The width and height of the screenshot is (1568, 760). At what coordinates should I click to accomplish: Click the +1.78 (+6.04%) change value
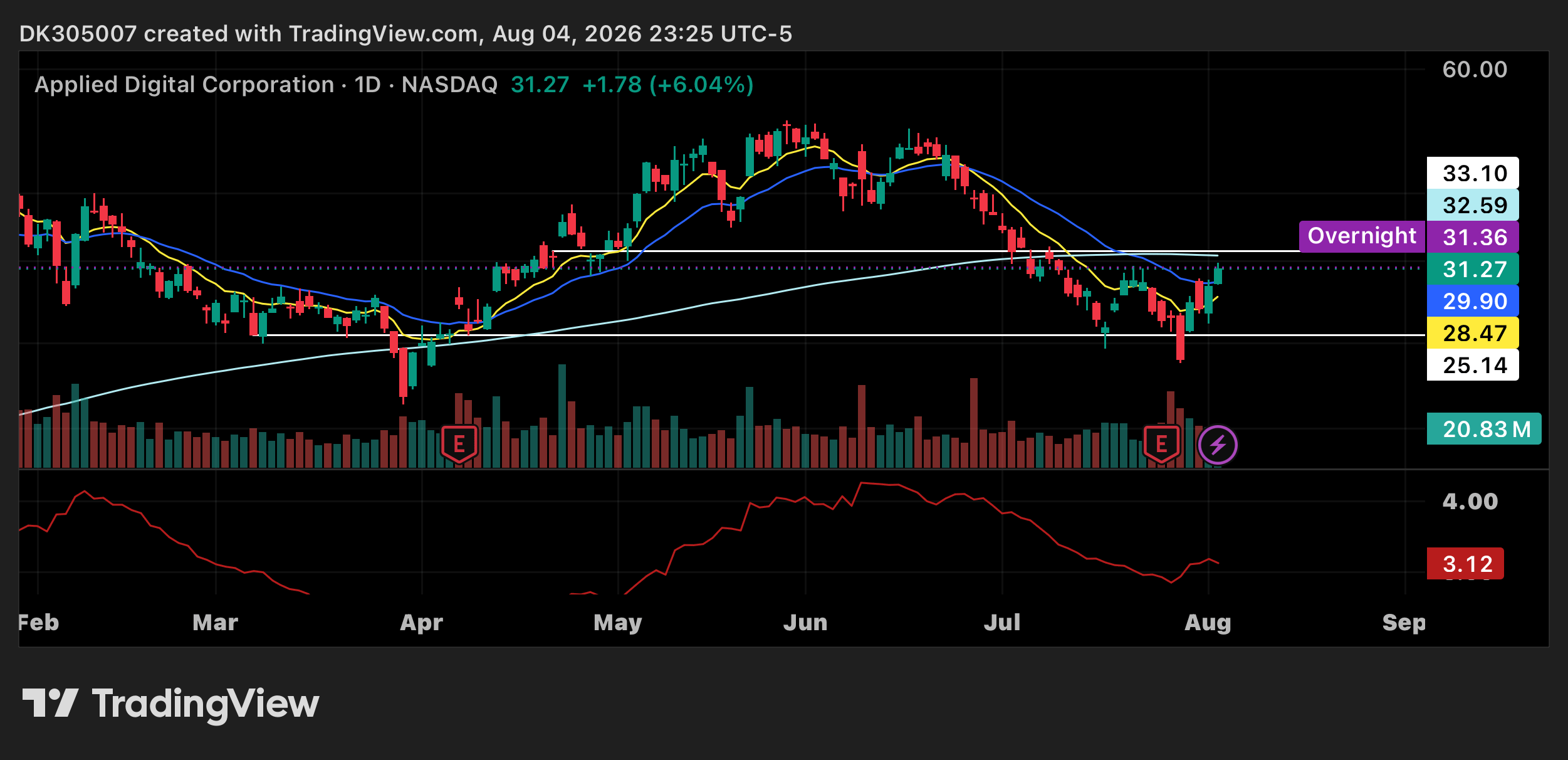click(x=668, y=85)
